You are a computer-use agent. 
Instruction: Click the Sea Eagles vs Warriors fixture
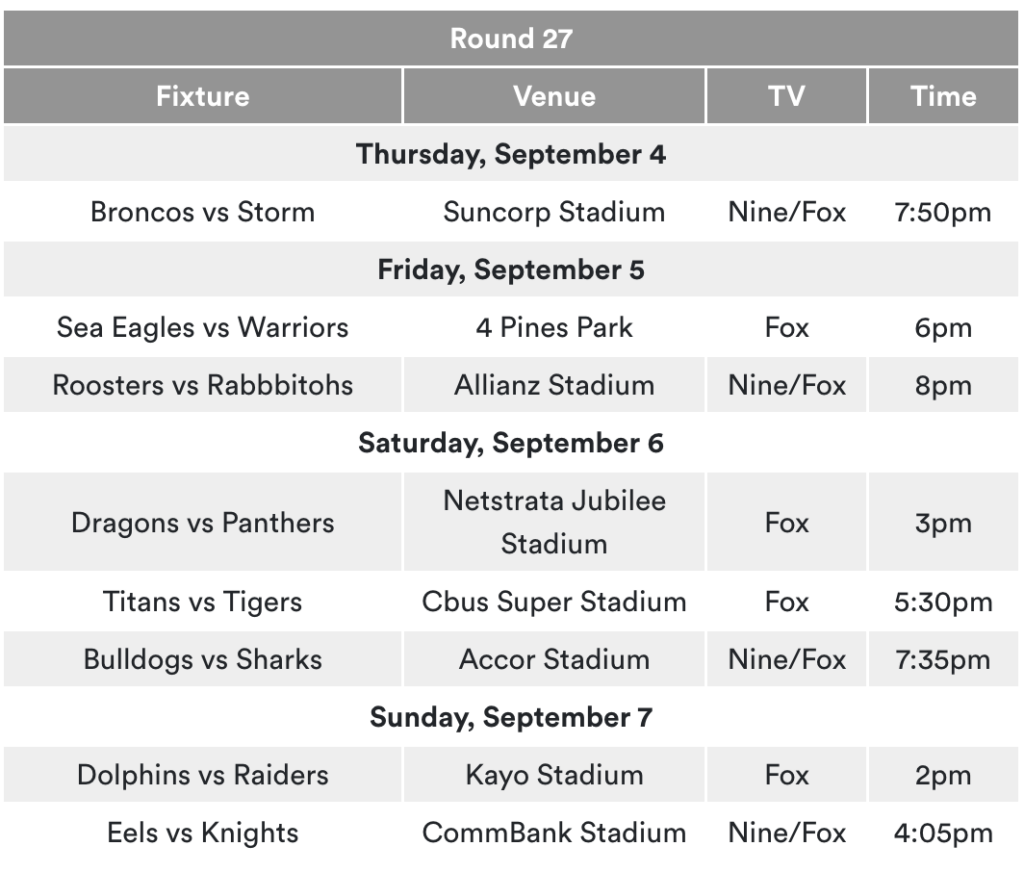pos(202,328)
